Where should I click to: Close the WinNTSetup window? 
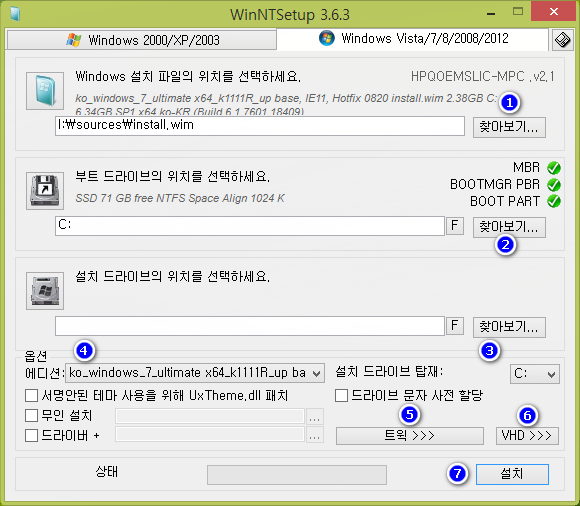[554, 11]
